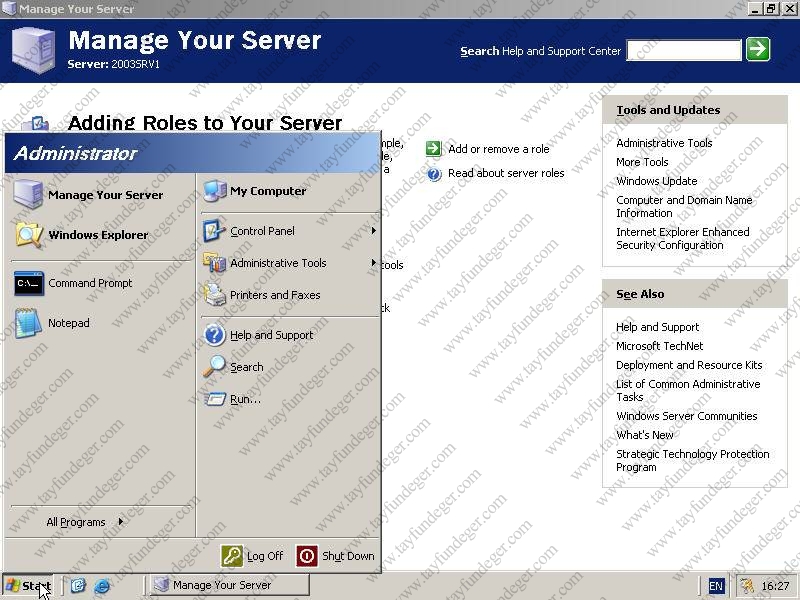Click the Manage Your Server icon in Start menu
Image resolution: width=800 pixels, height=600 pixels.
point(28,194)
